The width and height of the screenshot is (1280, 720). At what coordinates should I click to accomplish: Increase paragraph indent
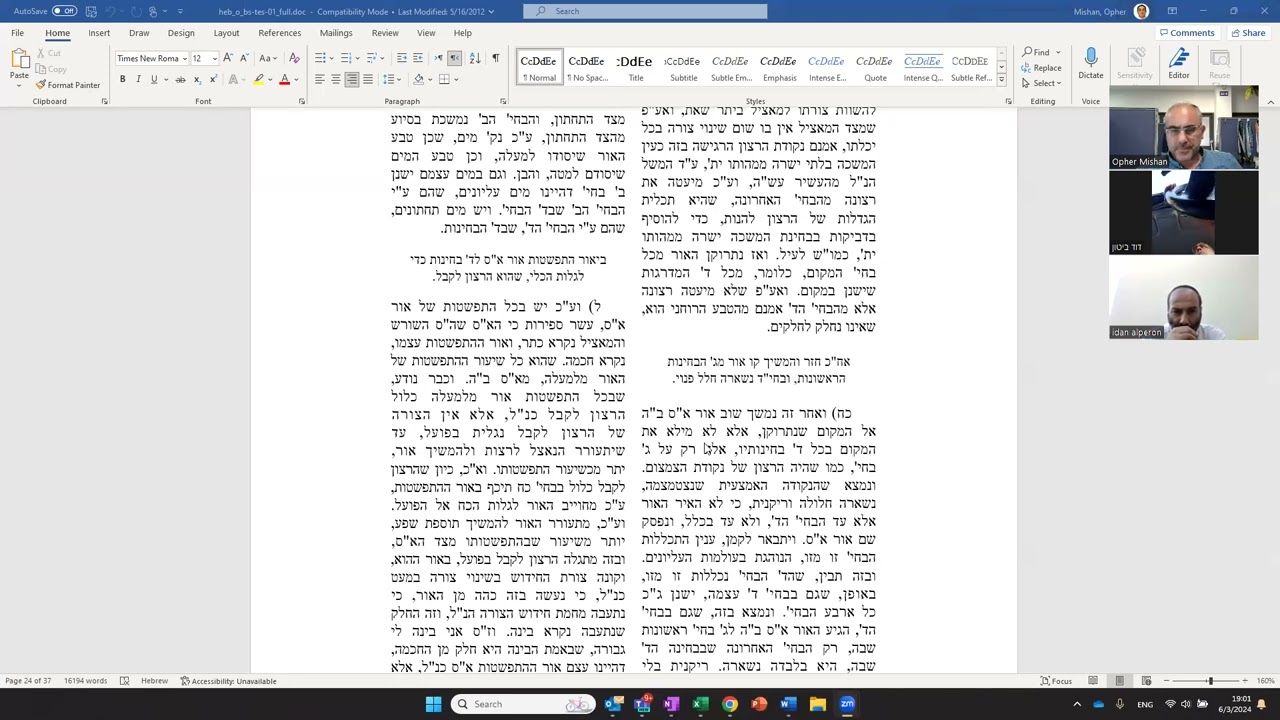click(416, 58)
